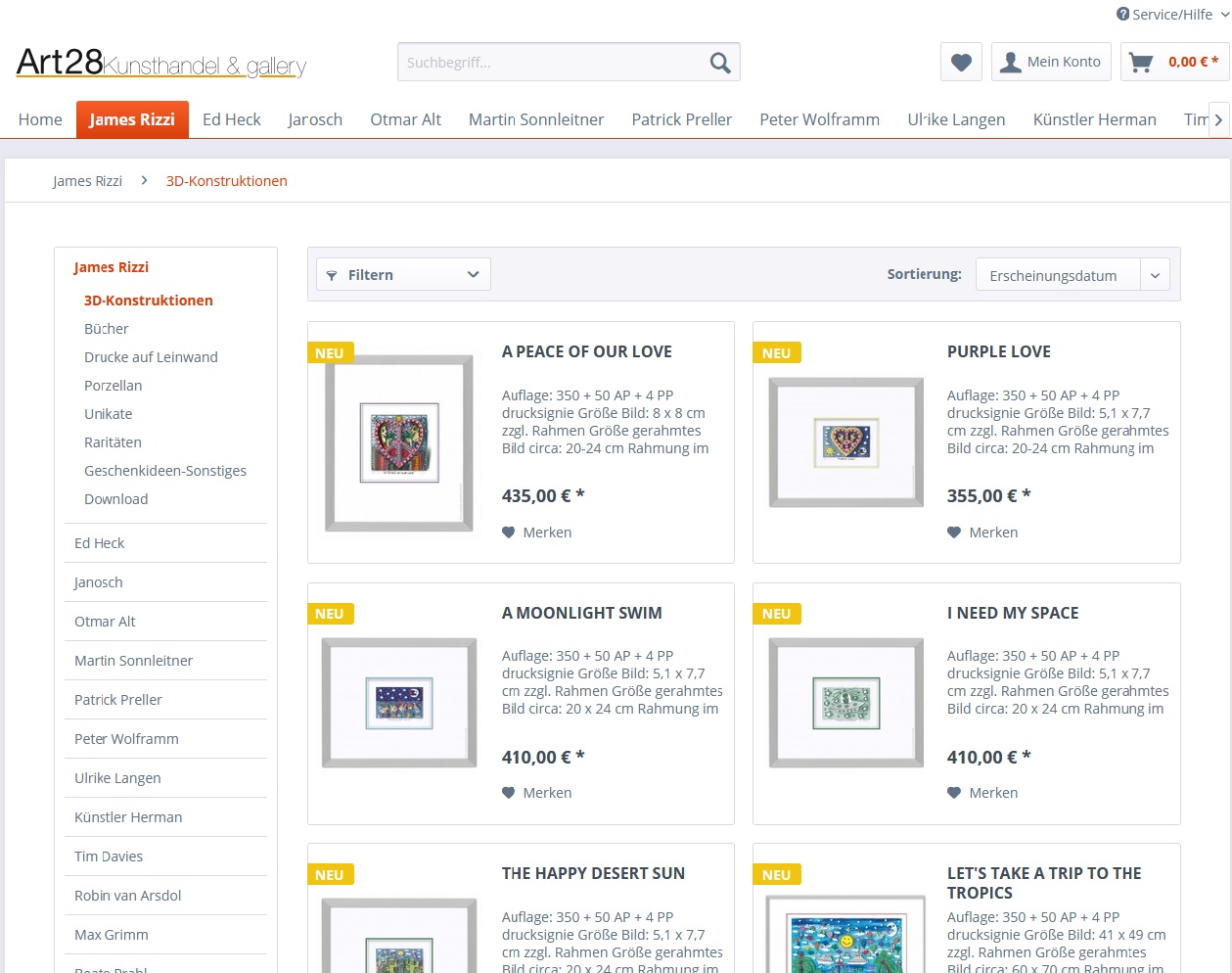Click the cart total 0,00 €
This screenshot has height=973, width=1232.
pos(1193,62)
